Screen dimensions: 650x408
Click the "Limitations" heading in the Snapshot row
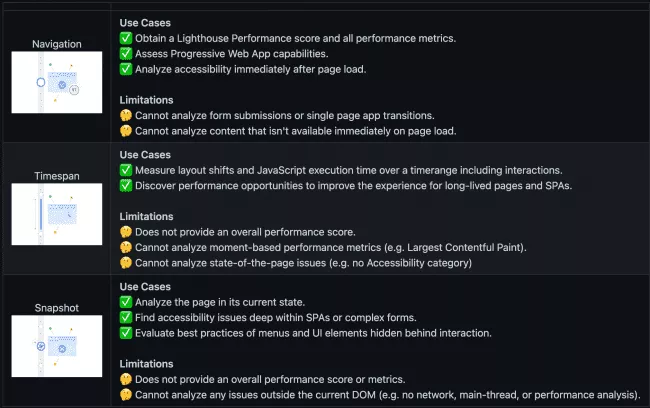tap(148, 363)
